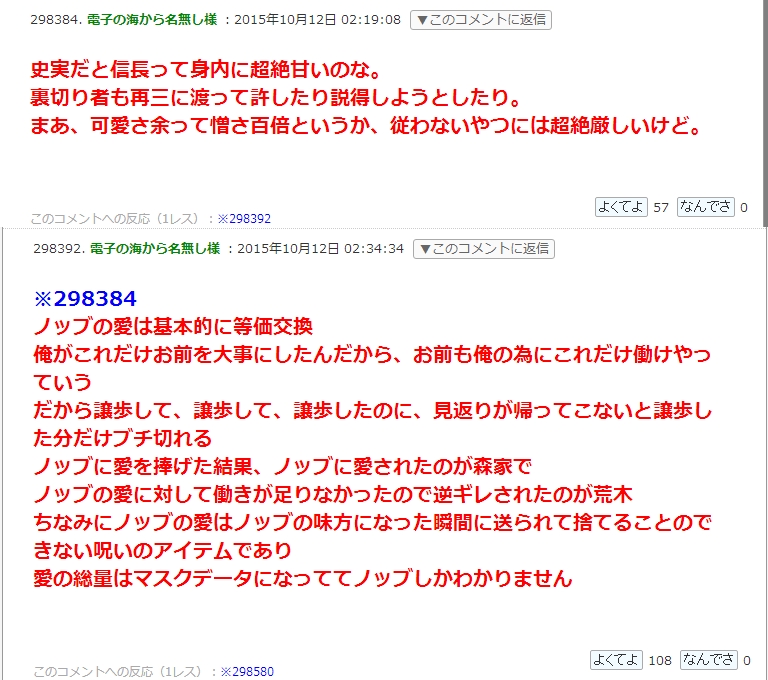Click the first comment's red text starting 史実だと信長
This screenshot has height=680, width=768.
click(x=366, y=98)
